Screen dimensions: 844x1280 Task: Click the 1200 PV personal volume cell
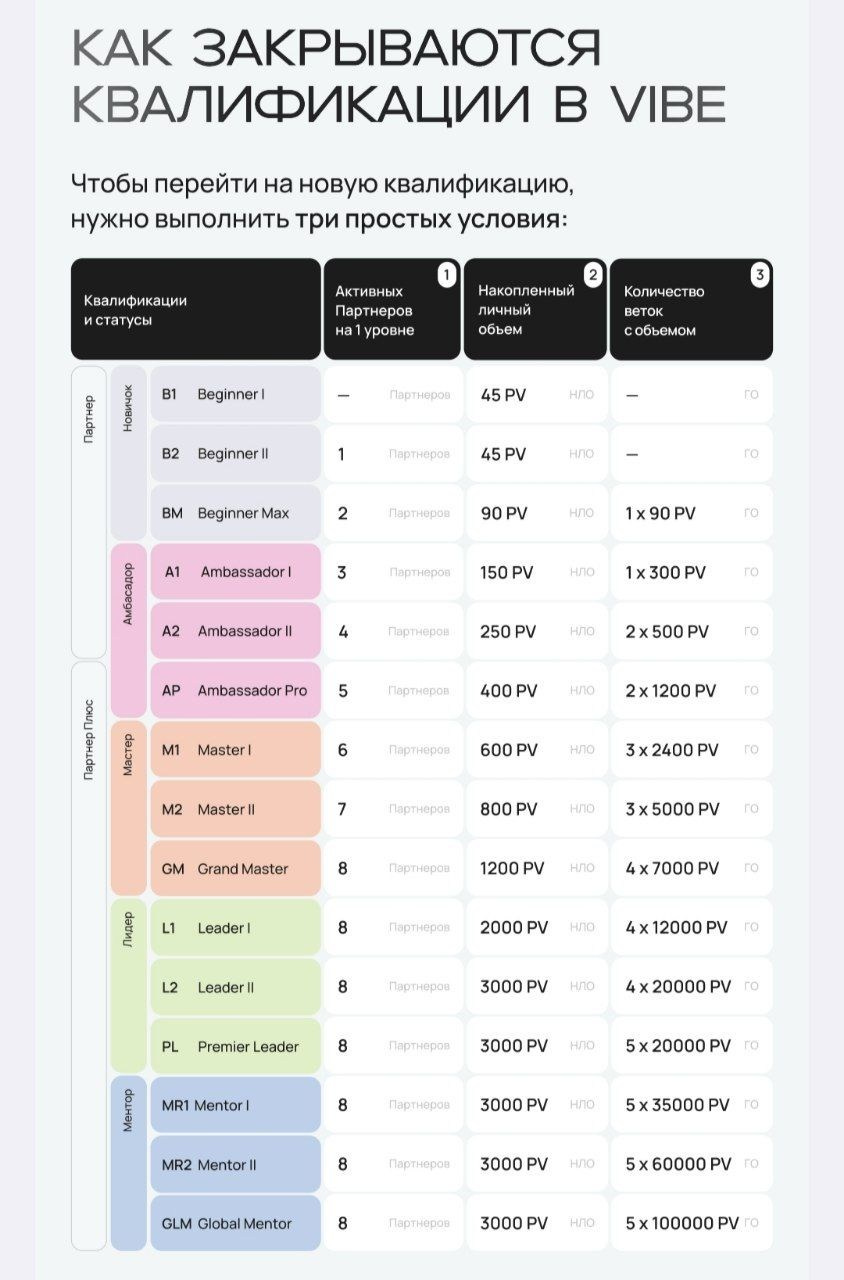coord(535,869)
